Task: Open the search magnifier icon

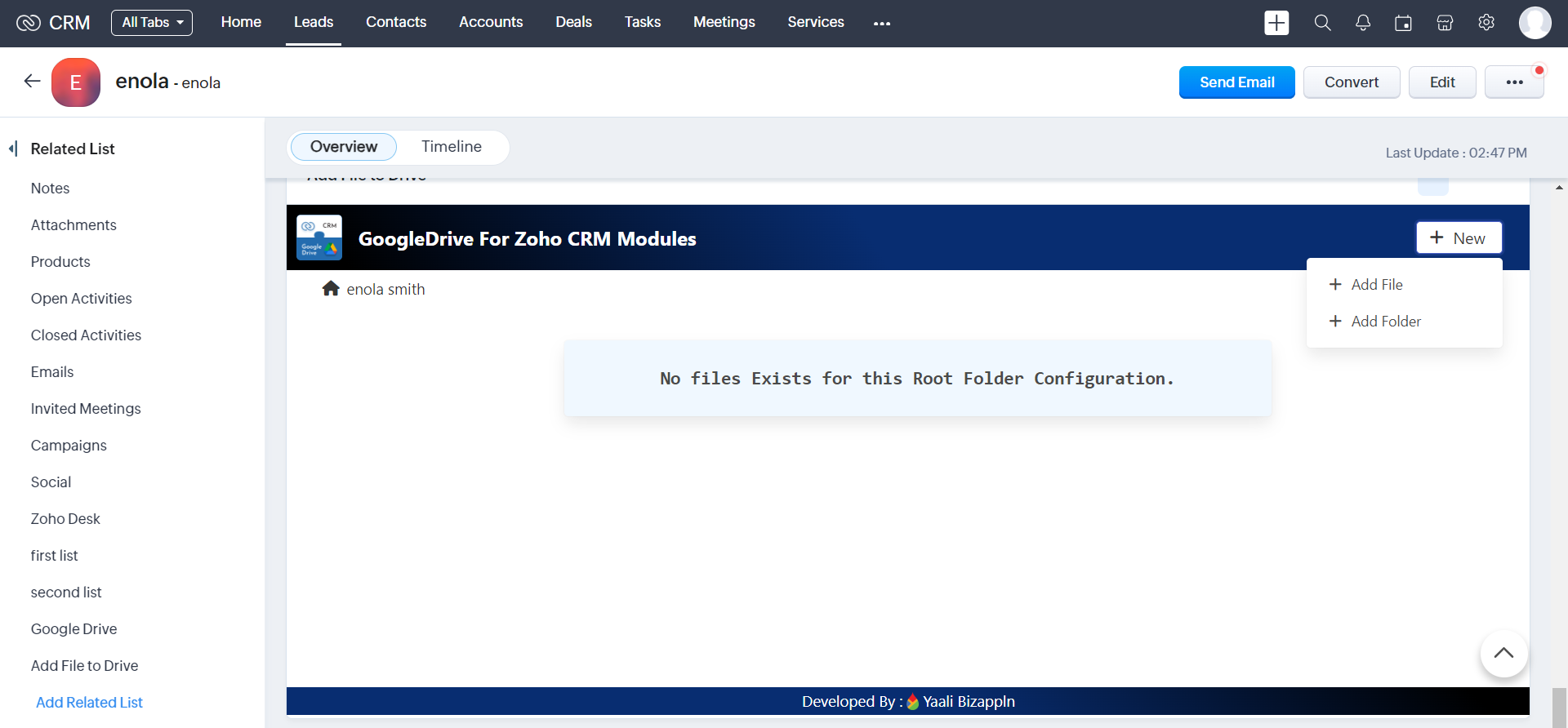Action: click(x=1322, y=23)
